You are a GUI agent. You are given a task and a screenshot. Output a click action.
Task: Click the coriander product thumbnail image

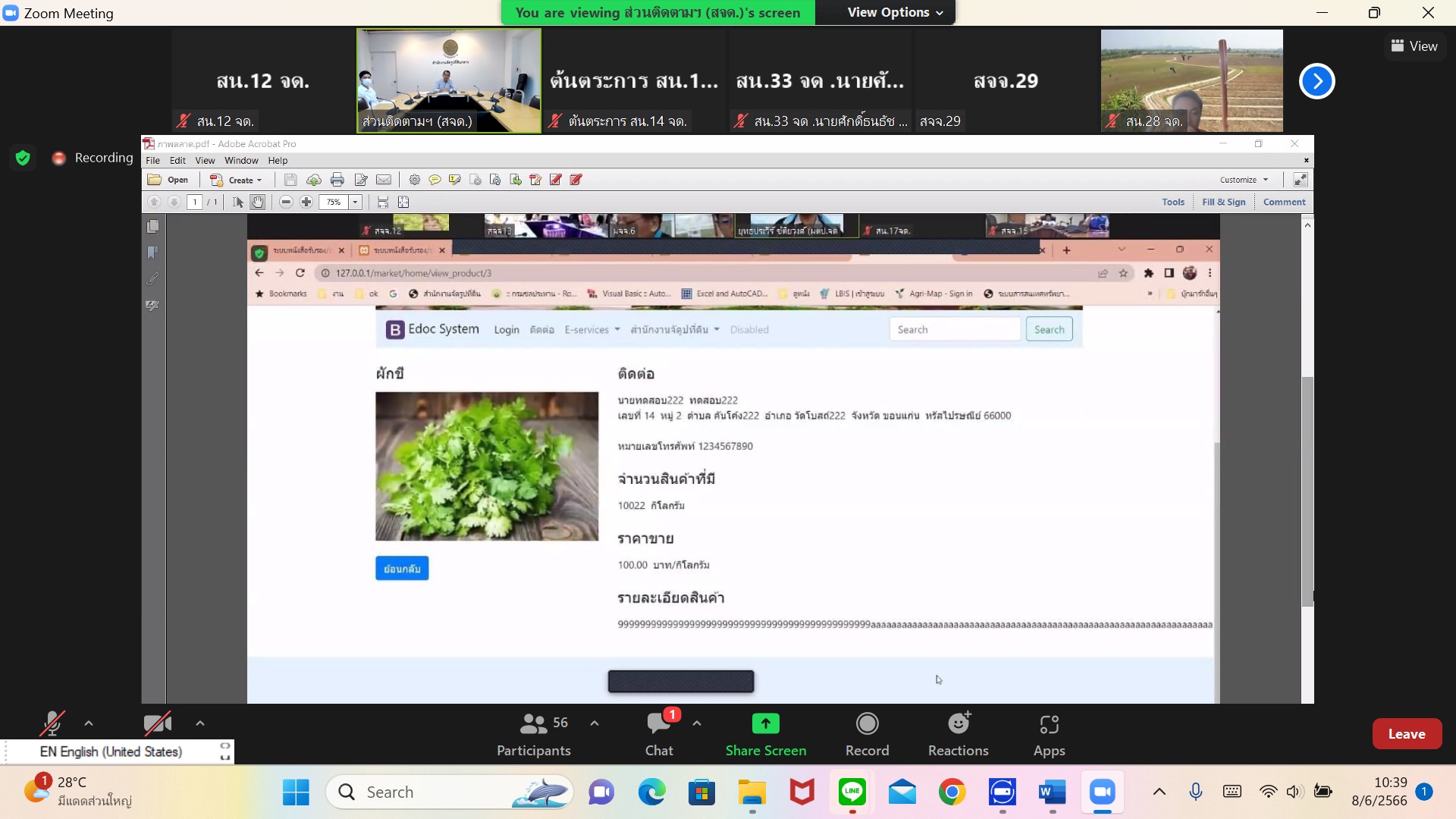487,466
